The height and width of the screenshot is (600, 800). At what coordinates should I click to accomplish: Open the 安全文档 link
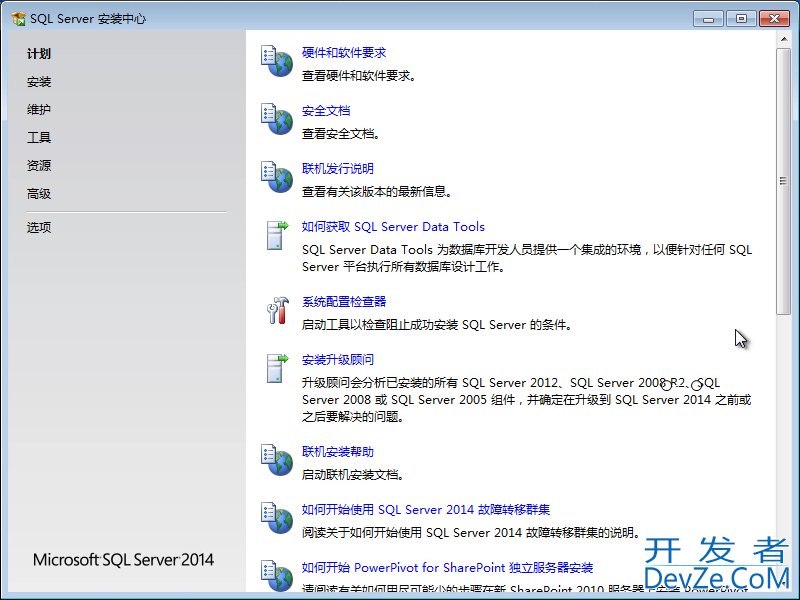[326, 111]
